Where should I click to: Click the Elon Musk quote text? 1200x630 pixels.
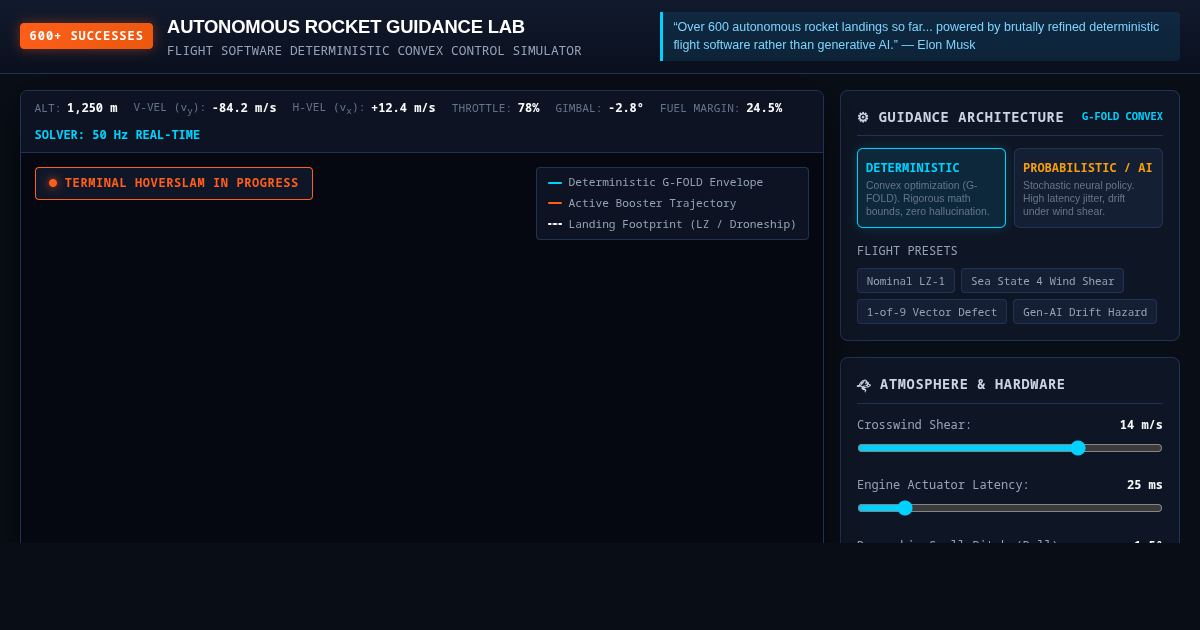coord(916,36)
